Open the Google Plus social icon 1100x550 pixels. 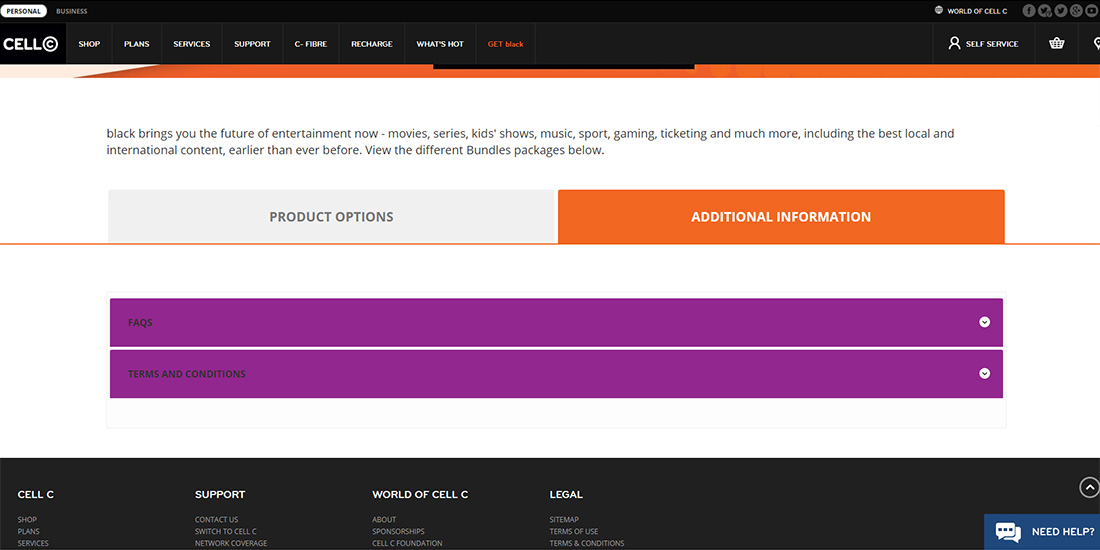(x=1076, y=11)
